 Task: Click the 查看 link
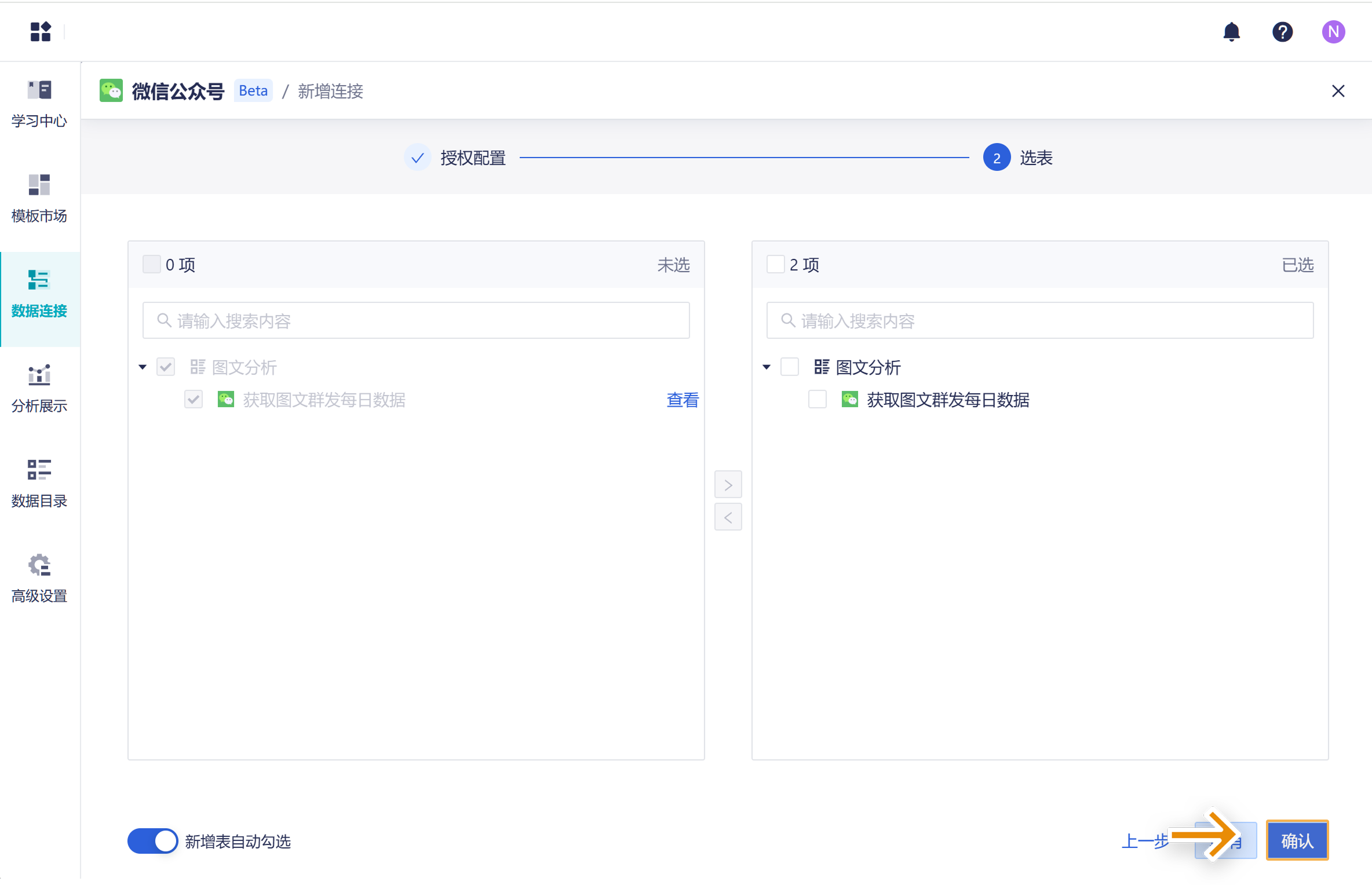pos(682,400)
